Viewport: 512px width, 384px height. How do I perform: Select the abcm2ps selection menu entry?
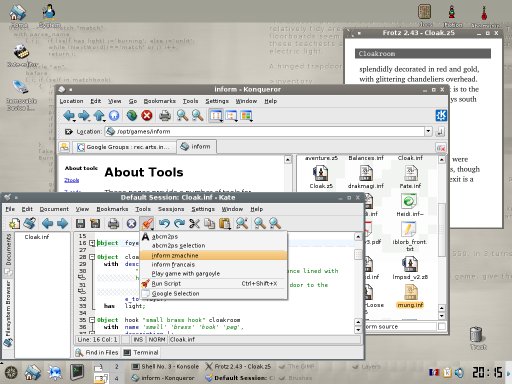point(213,246)
